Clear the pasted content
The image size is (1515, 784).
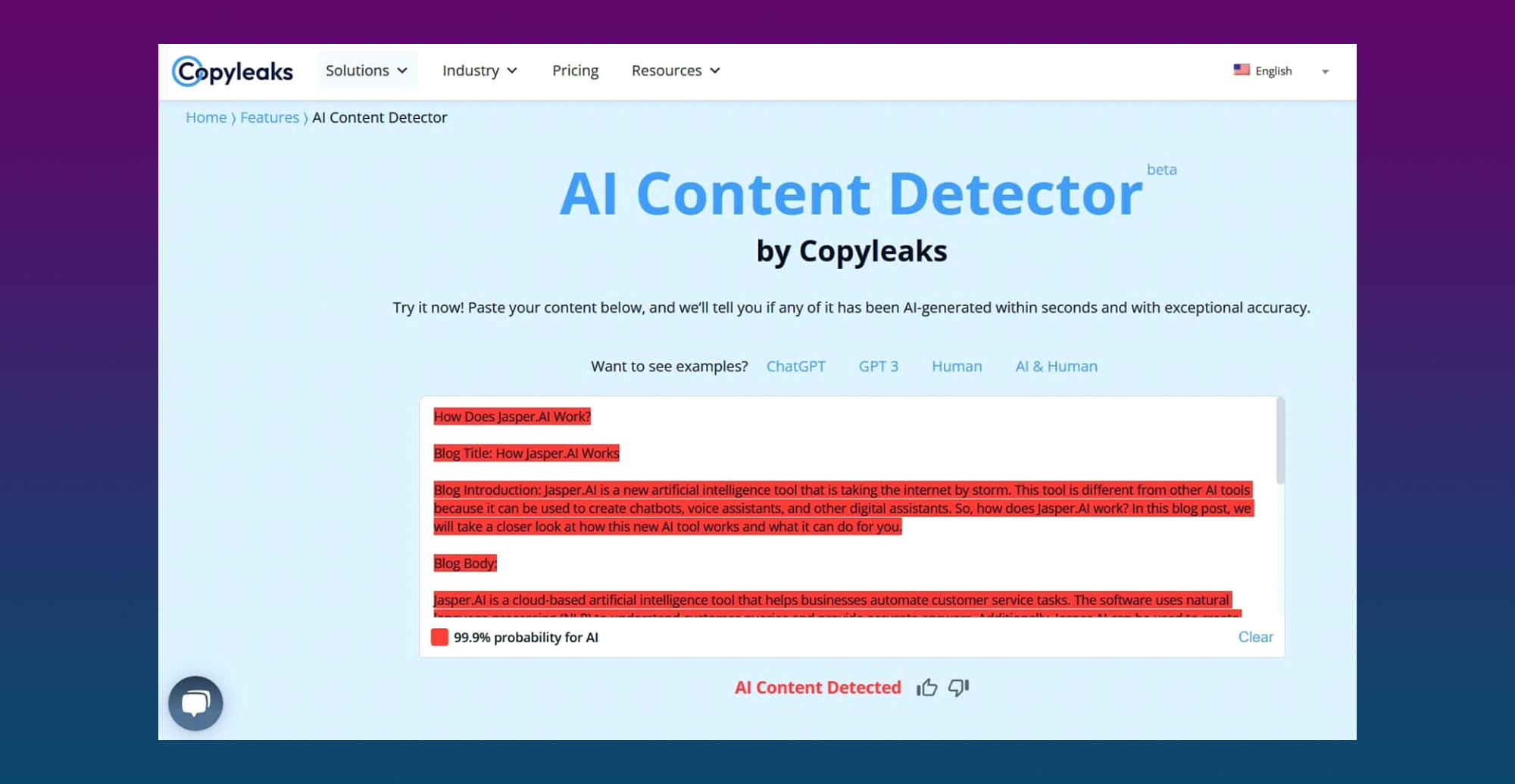tap(1255, 637)
